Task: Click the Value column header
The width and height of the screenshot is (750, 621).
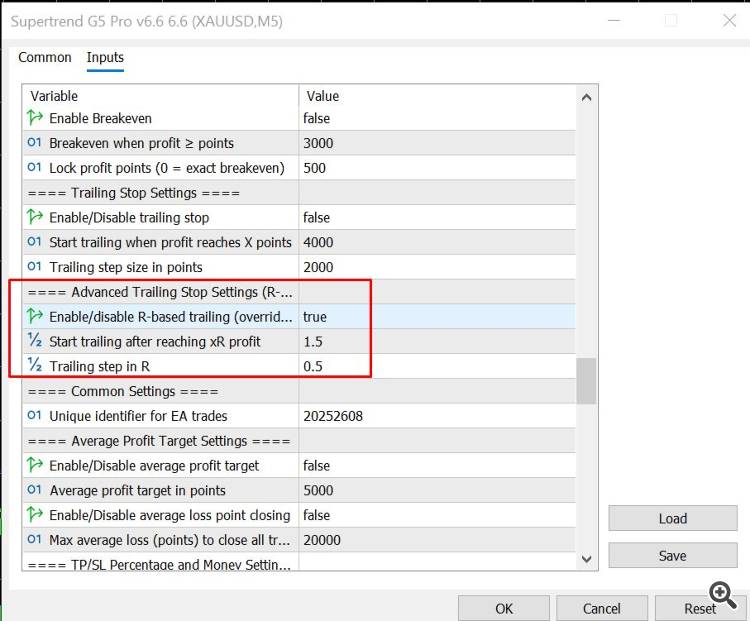Action: pyautogui.click(x=438, y=96)
